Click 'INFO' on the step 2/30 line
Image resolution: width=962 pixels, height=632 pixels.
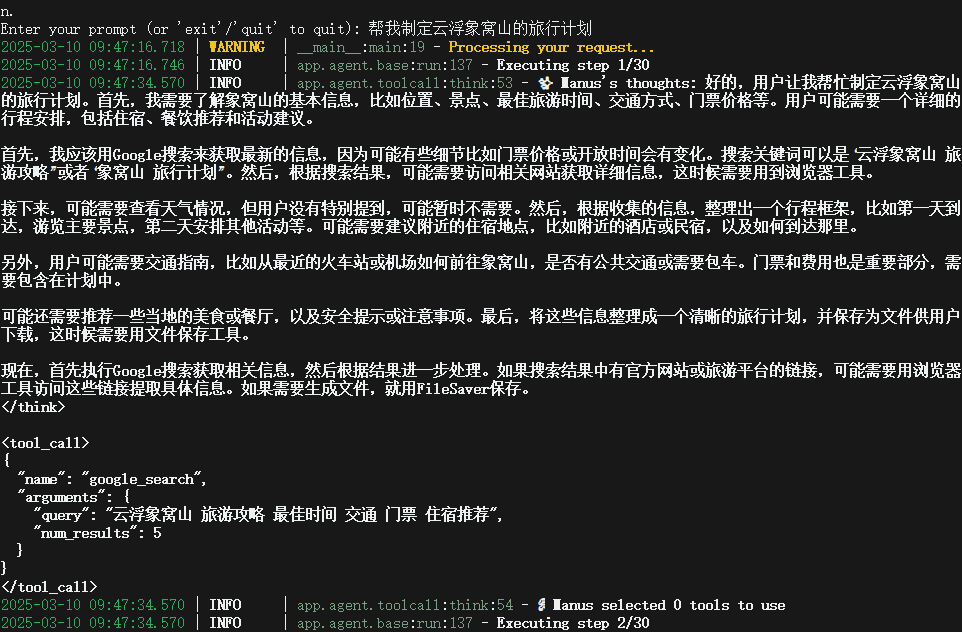(x=225, y=623)
